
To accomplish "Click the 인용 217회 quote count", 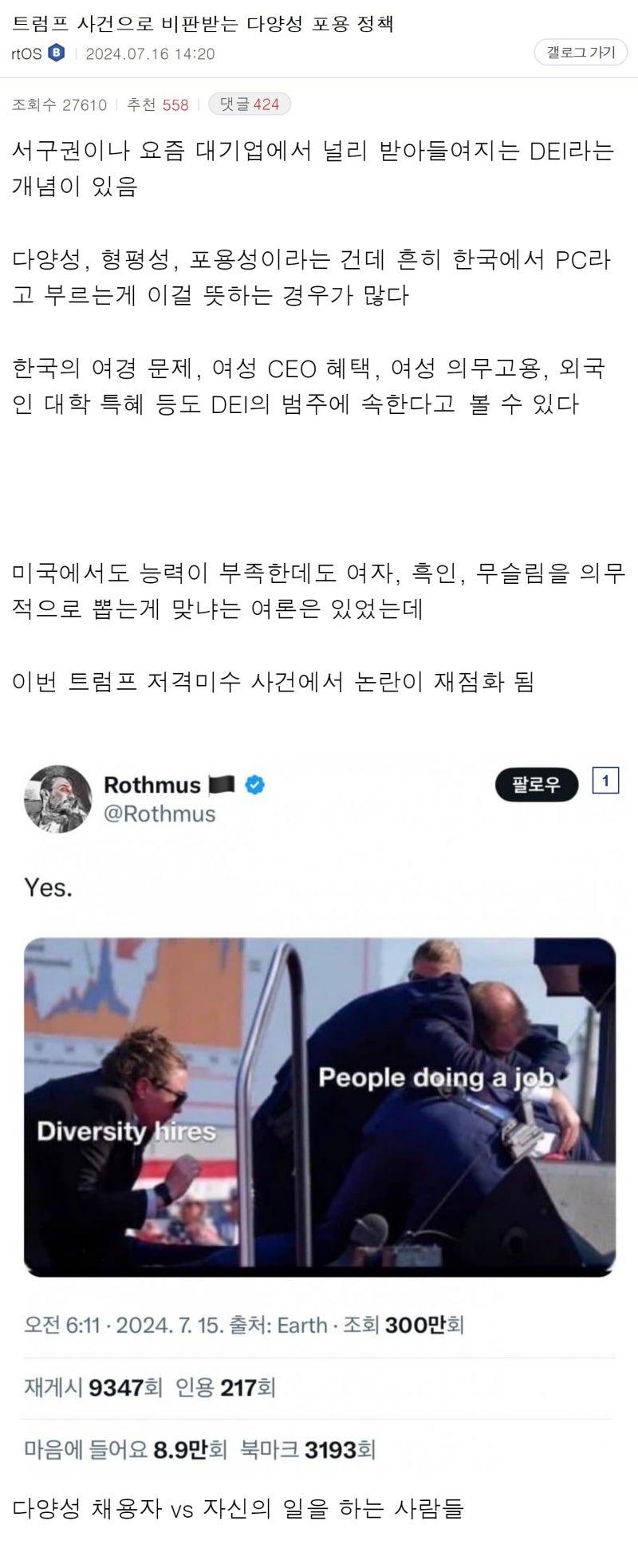I will 226,1388.
